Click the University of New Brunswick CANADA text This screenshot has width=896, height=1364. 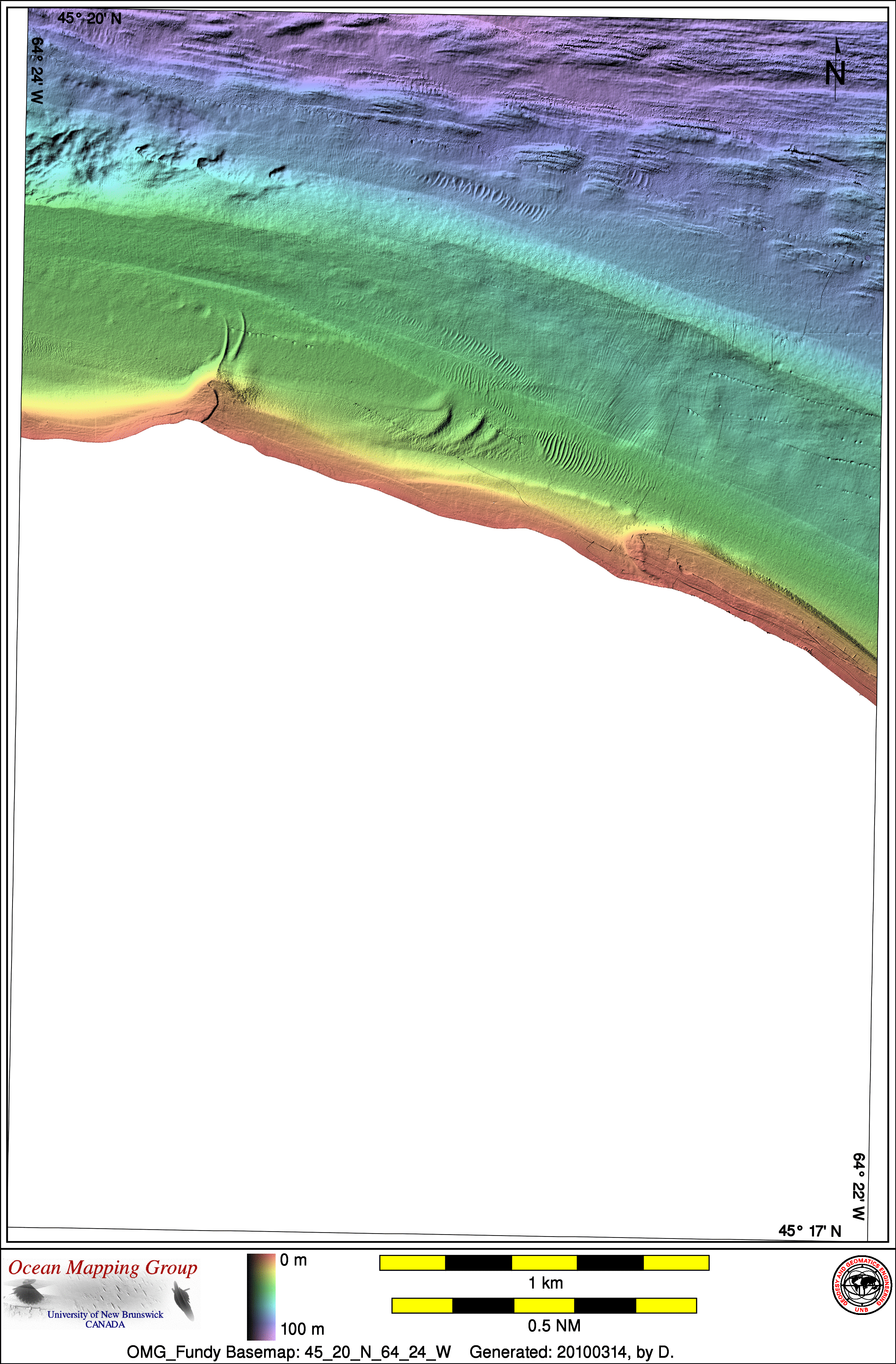pos(105,1319)
